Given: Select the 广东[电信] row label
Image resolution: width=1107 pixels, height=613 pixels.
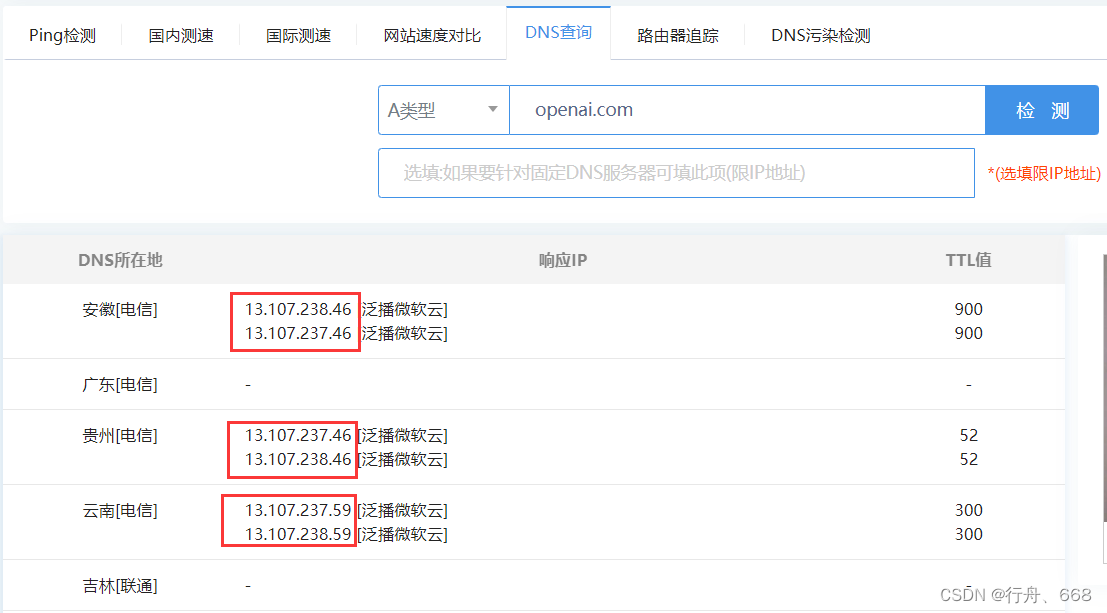Looking at the screenshot, I should point(120,384).
